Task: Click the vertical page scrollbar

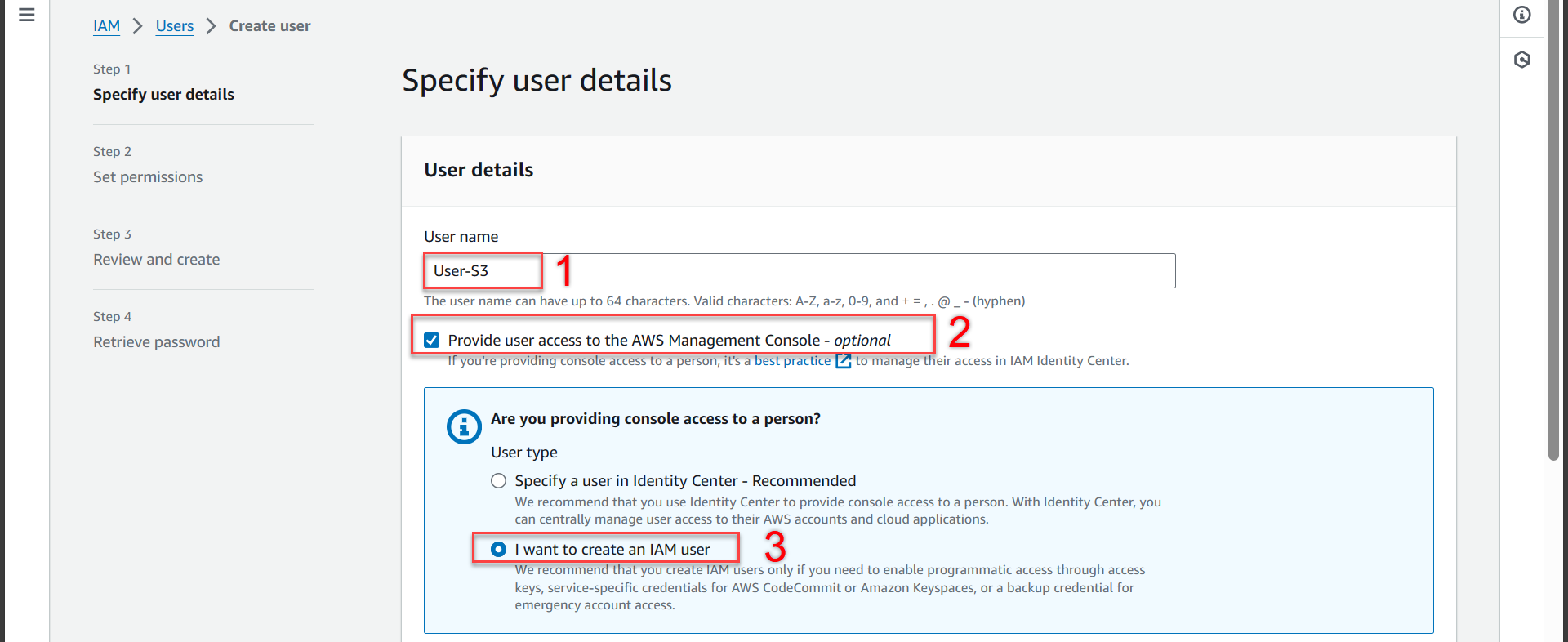Action: [x=1554, y=231]
